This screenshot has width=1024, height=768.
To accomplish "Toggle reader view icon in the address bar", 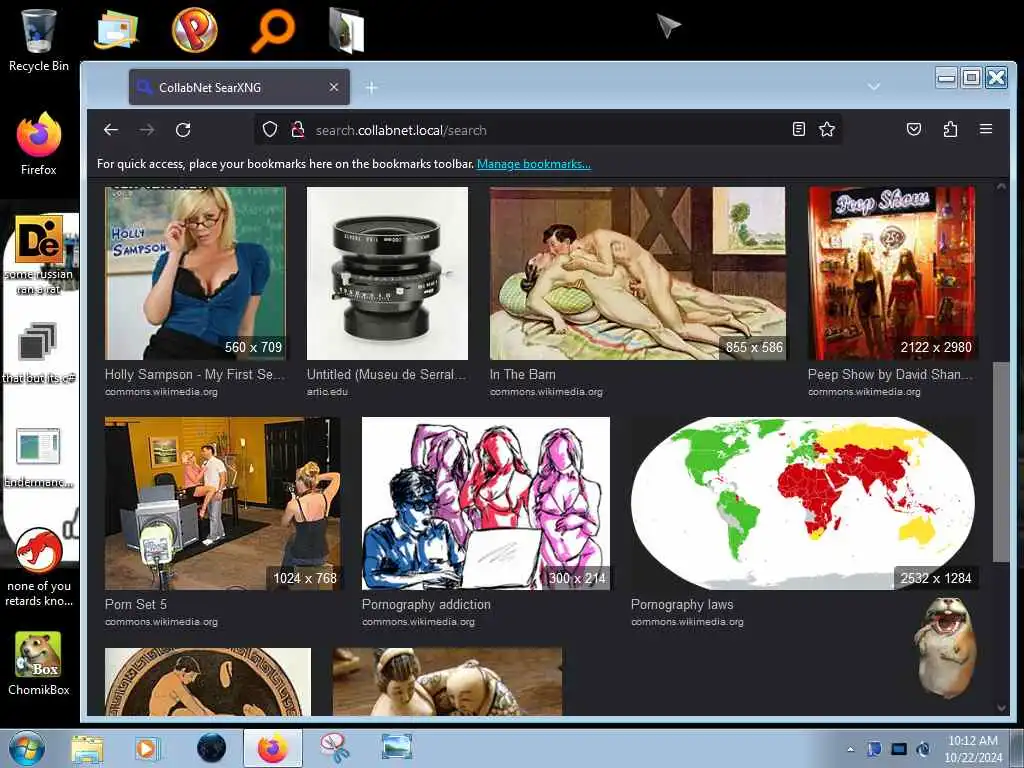I will [x=798, y=129].
